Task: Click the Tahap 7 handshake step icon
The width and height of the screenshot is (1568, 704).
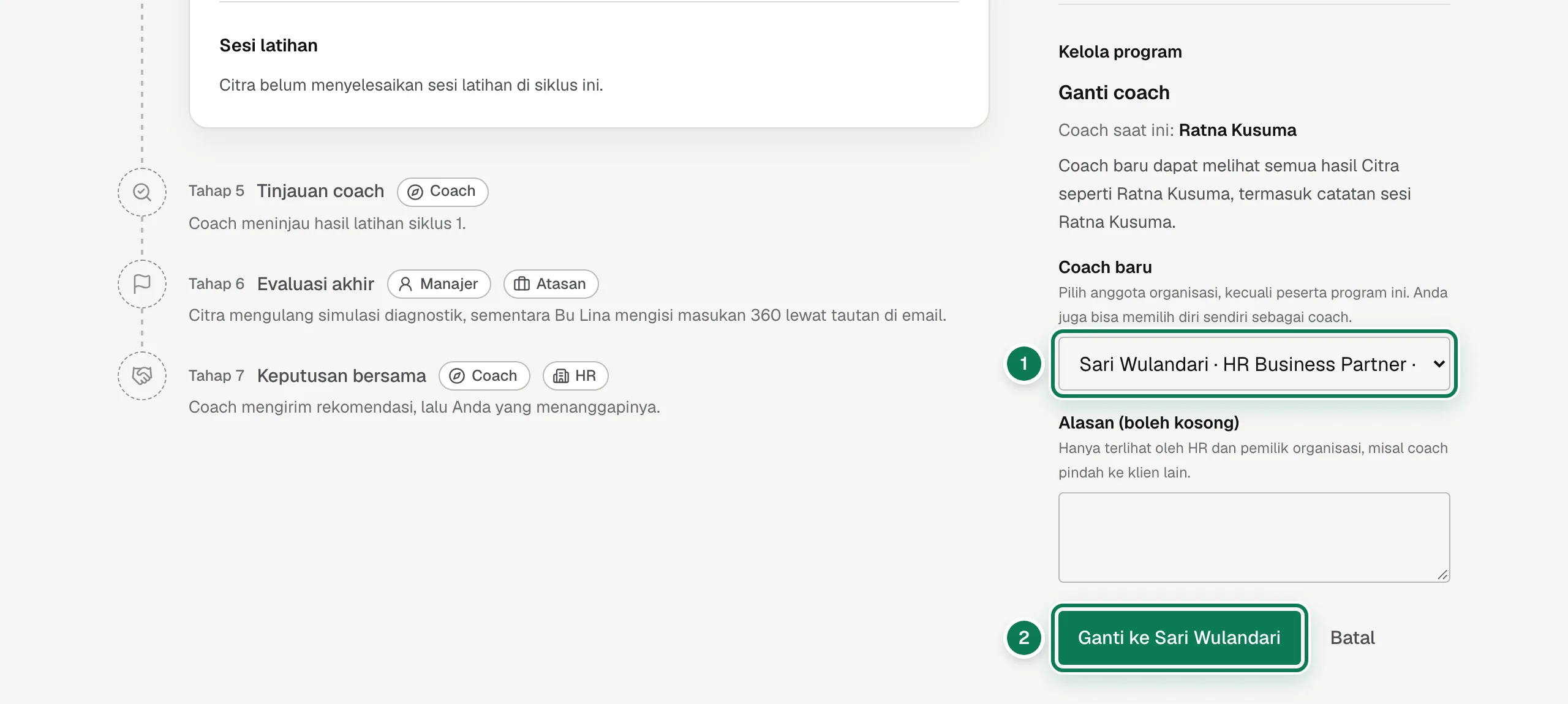Action: [142, 376]
